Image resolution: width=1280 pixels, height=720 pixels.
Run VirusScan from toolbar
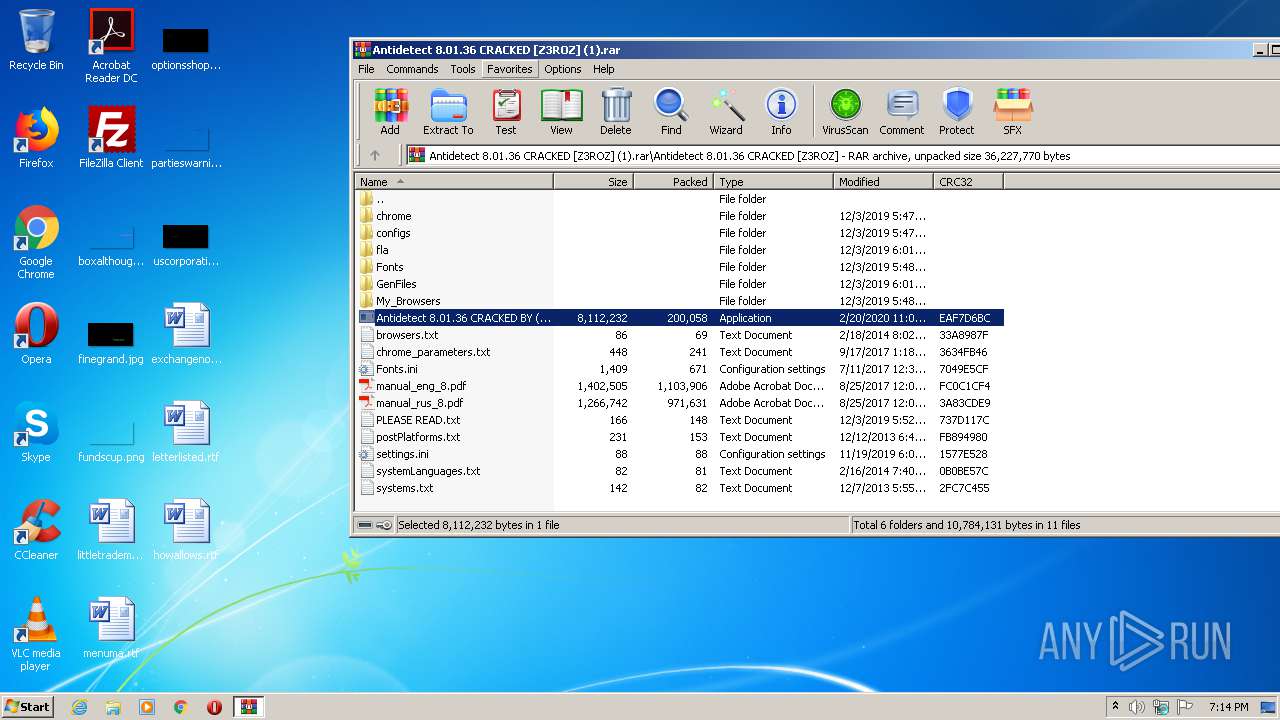pos(845,111)
